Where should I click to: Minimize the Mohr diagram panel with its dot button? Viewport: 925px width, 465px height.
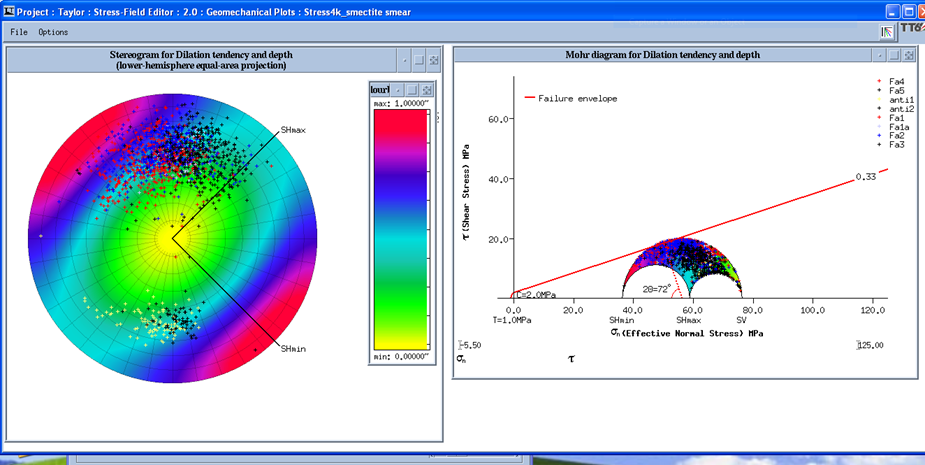(x=880, y=55)
